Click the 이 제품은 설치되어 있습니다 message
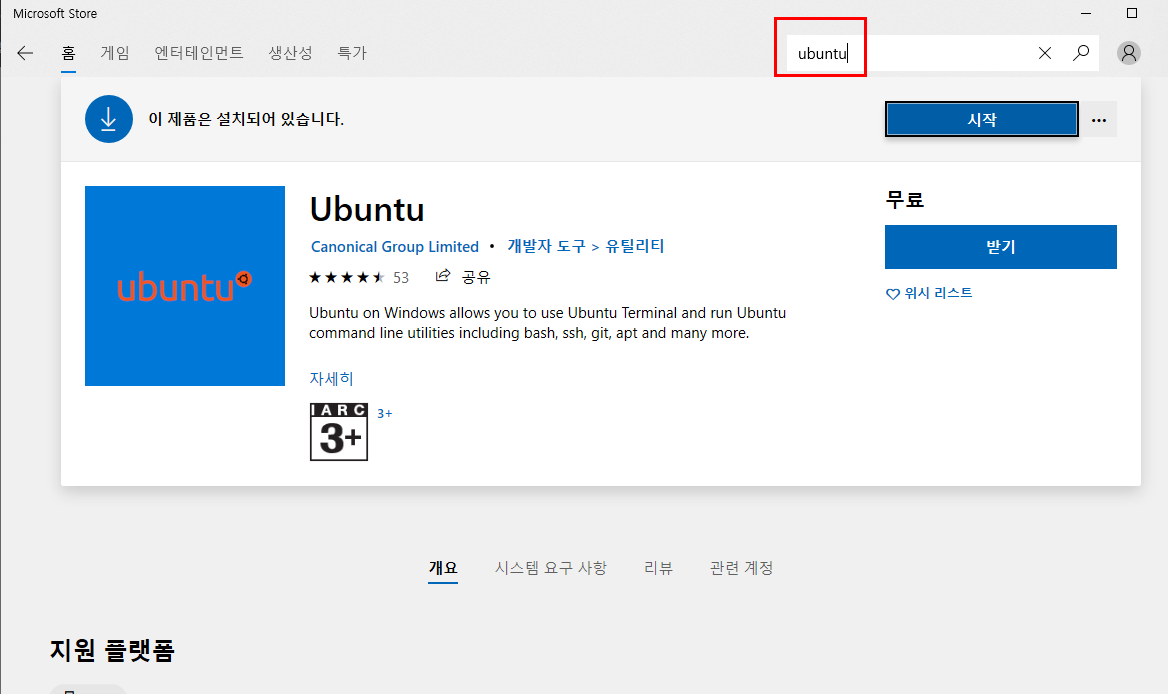Screen dimensions: 1168x694 246,119
